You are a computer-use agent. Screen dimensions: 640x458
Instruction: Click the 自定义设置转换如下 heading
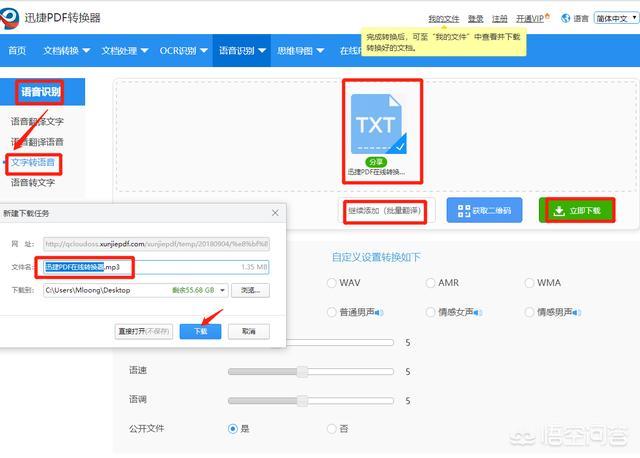(376, 257)
